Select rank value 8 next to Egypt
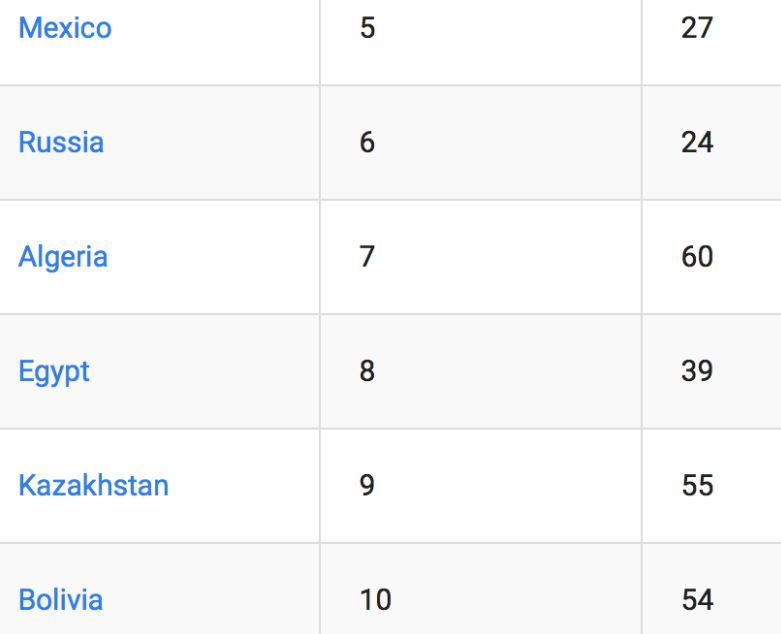Screen dimensions: 781x634 coord(367,372)
